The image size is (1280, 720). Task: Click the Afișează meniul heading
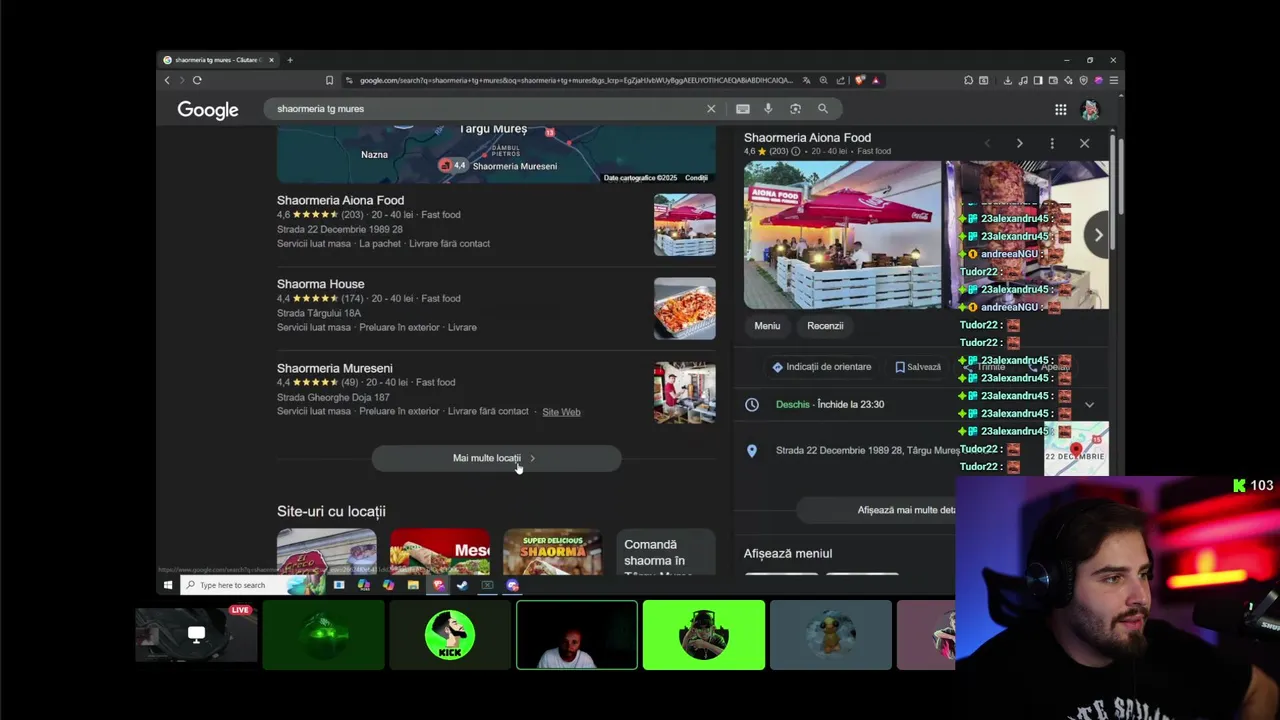(x=788, y=553)
